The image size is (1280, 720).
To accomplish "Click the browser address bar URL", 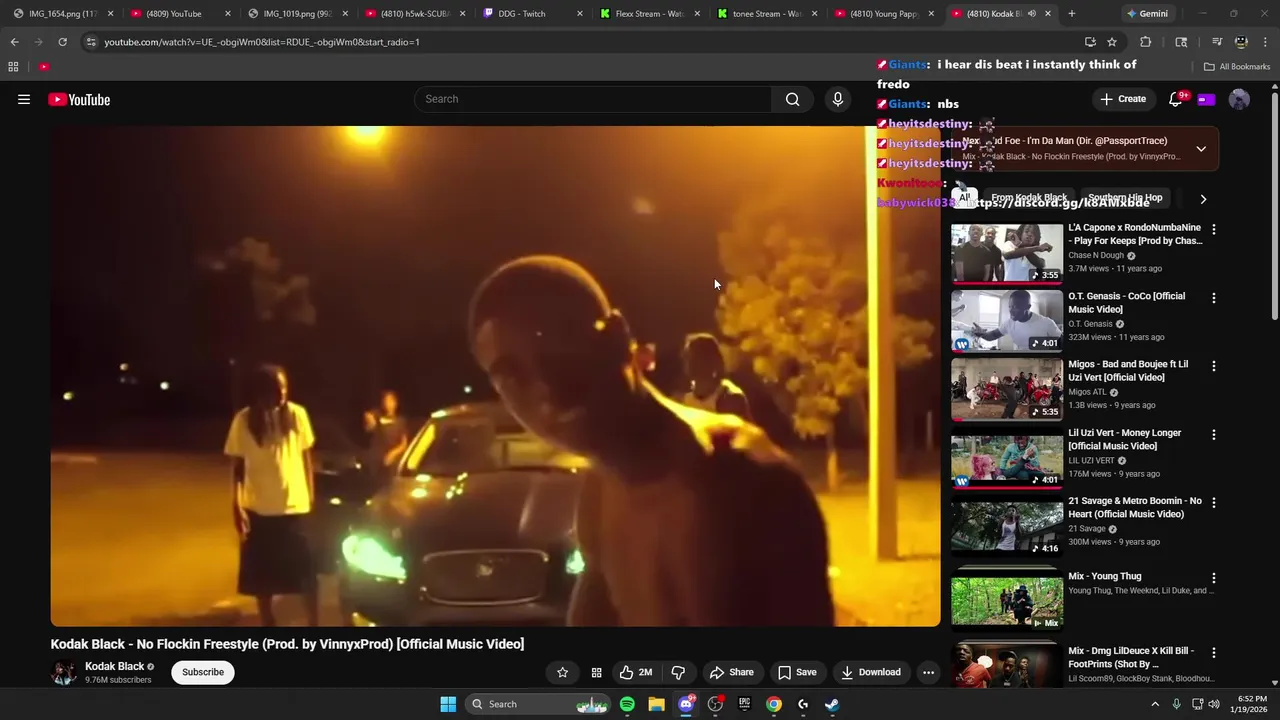I will coord(261,42).
